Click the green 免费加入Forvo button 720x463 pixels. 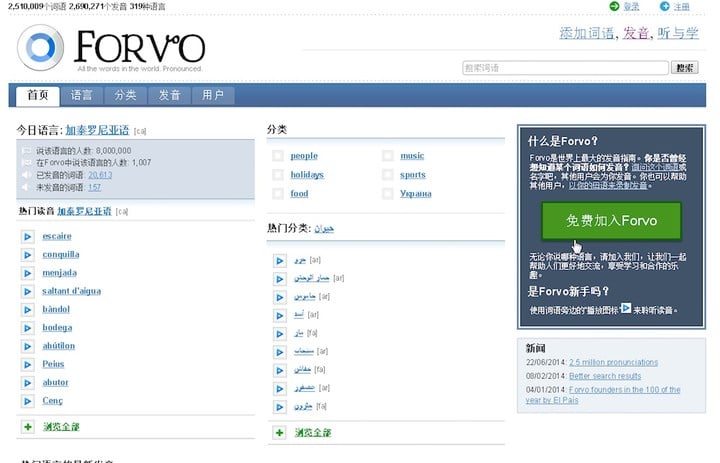tap(611, 221)
